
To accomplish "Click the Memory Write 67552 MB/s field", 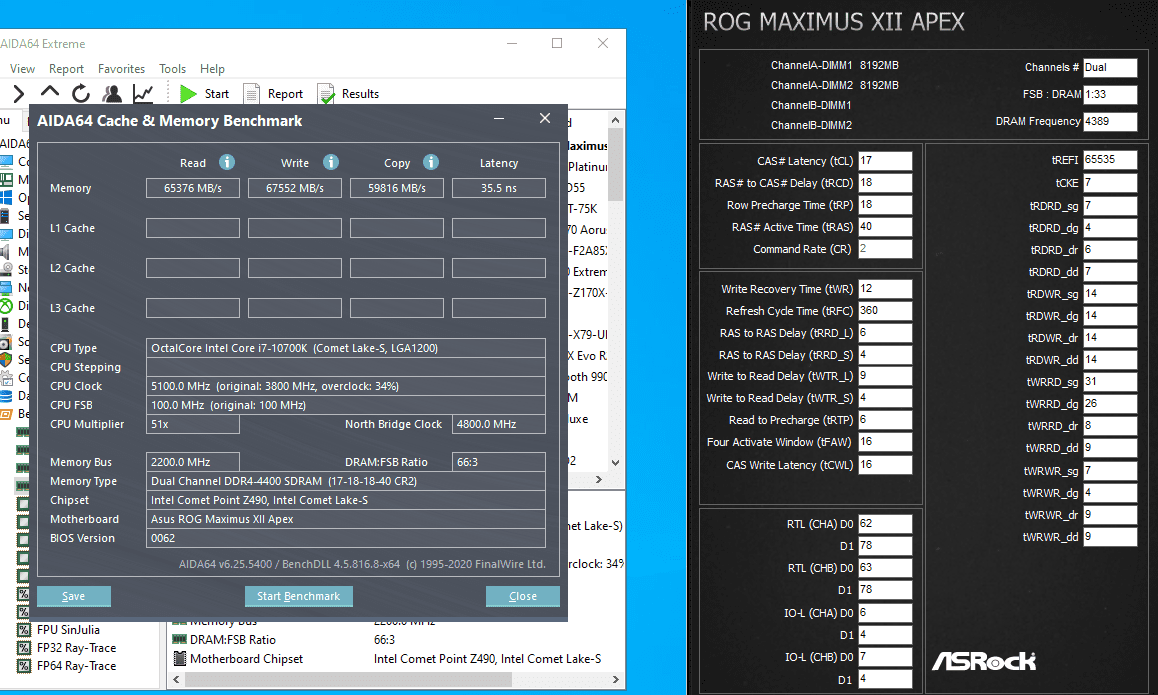I will point(295,188).
